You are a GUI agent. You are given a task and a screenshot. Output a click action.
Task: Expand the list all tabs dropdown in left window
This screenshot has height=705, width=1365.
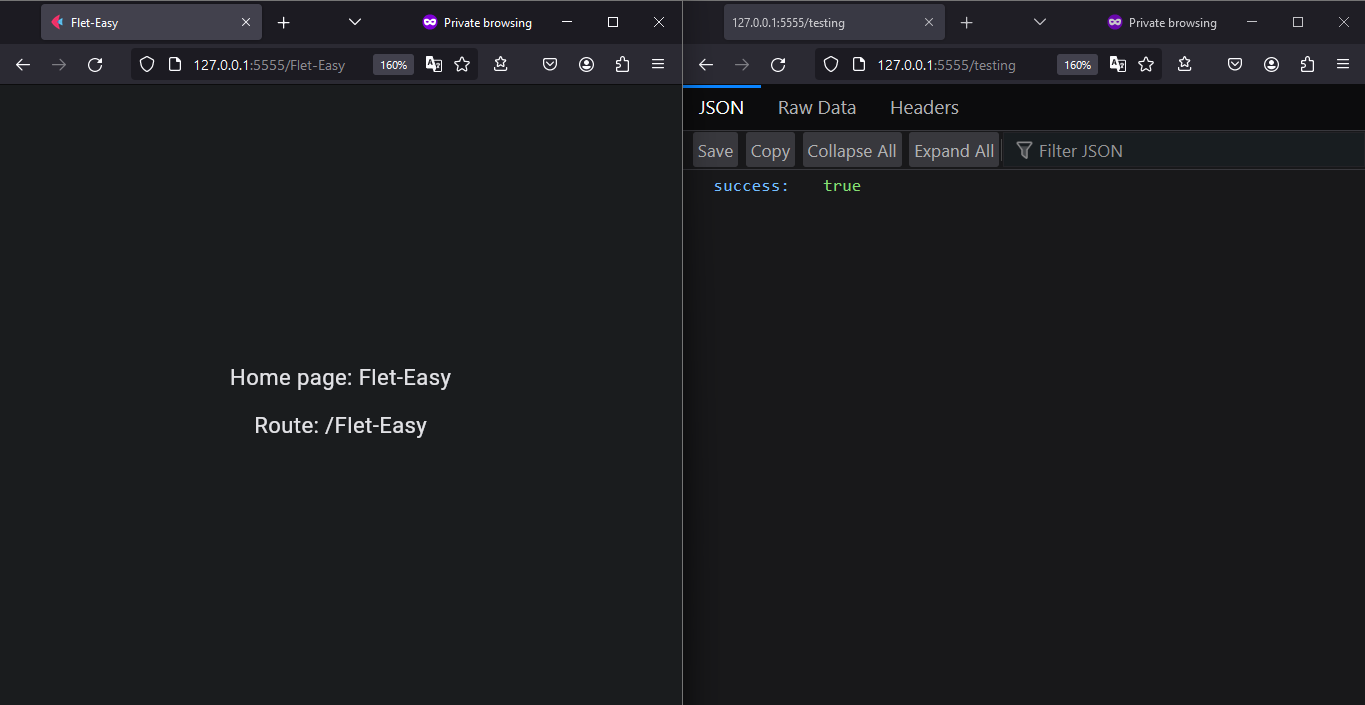pyautogui.click(x=355, y=22)
